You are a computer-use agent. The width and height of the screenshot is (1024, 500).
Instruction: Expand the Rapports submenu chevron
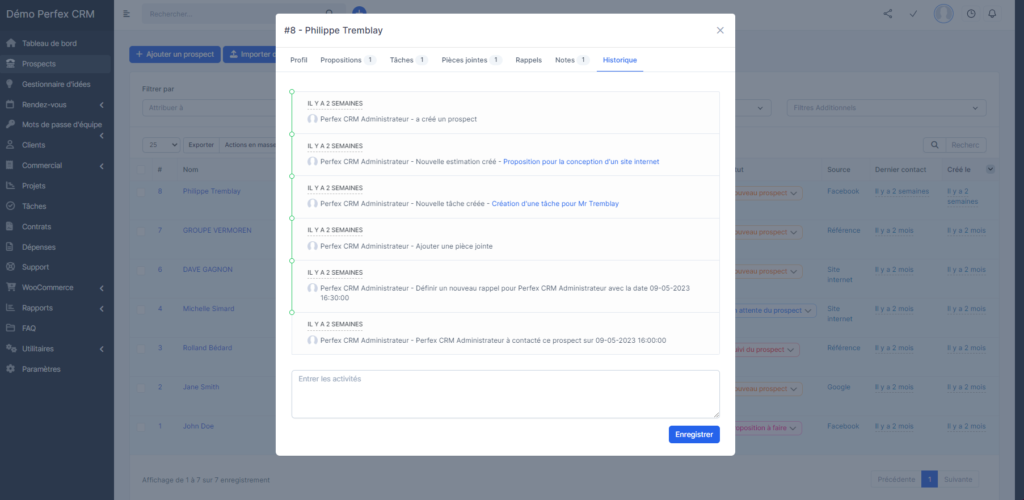(x=102, y=308)
